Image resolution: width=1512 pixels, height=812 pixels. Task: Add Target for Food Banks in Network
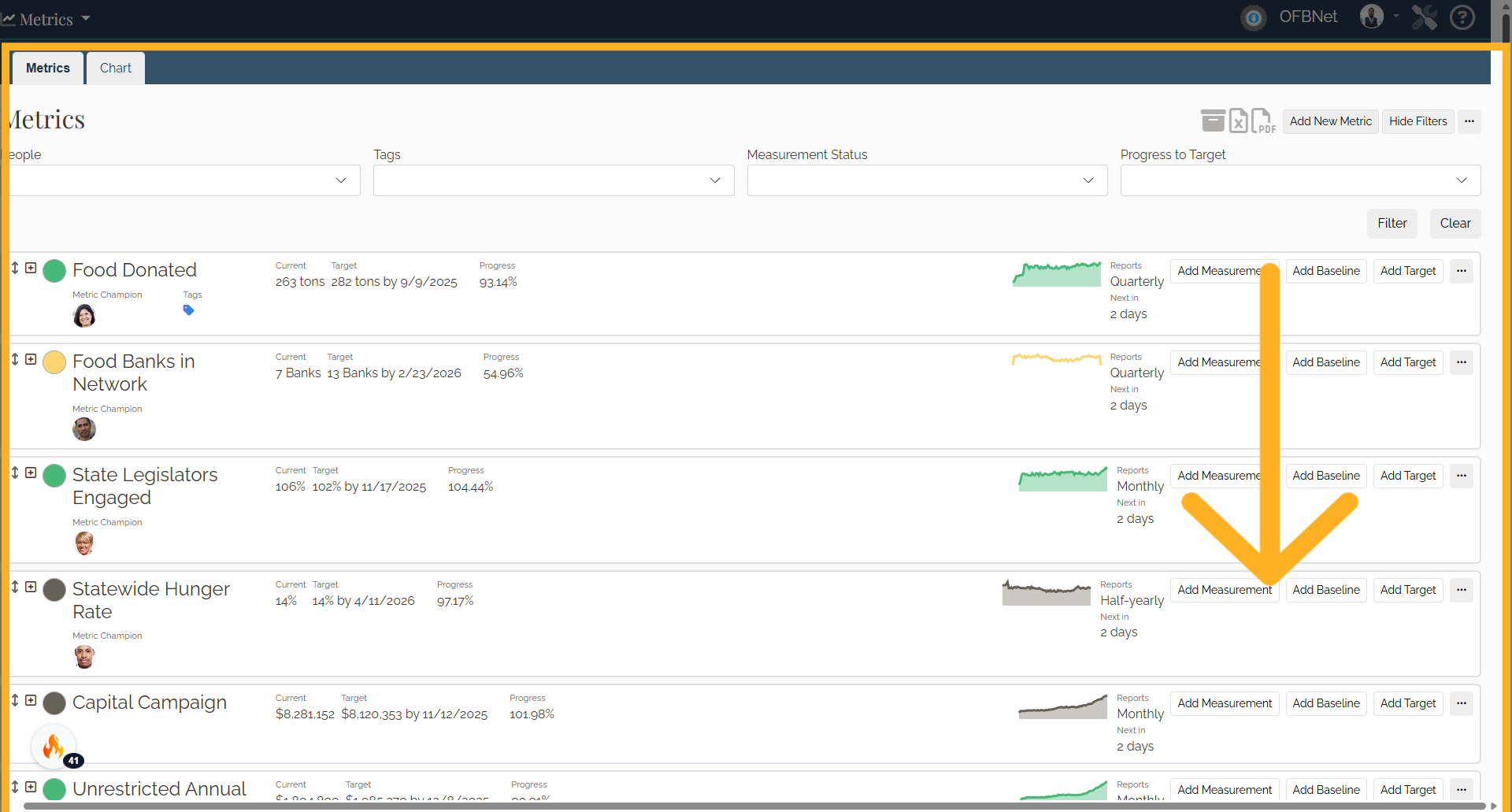1408,362
